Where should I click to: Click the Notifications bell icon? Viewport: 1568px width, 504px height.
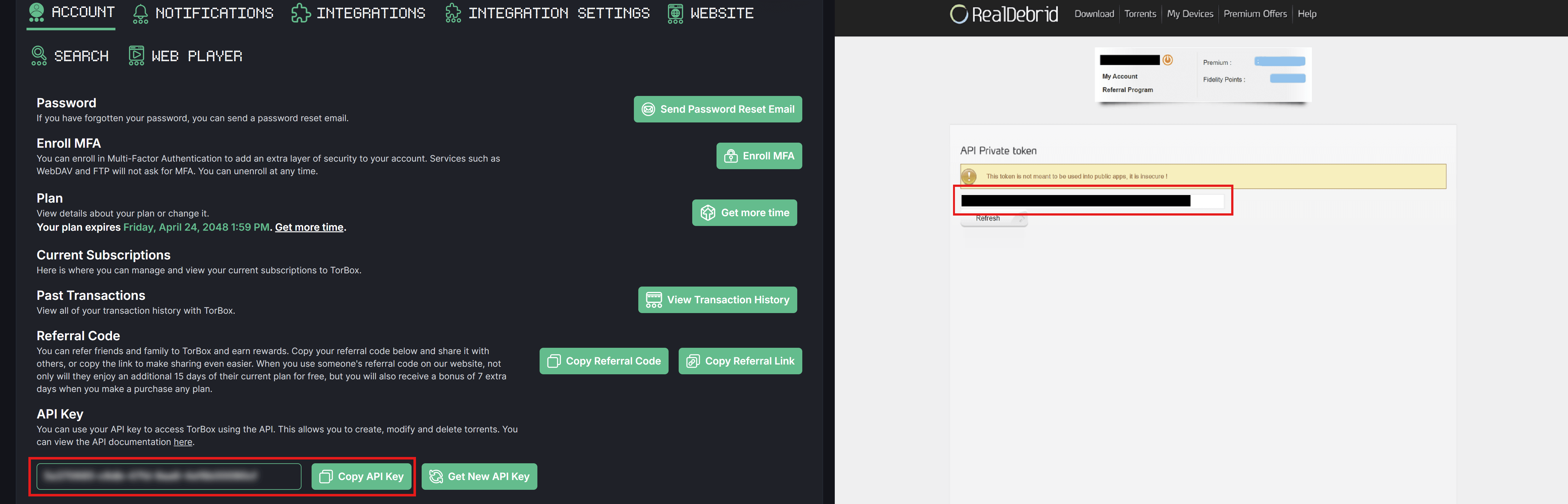point(141,12)
